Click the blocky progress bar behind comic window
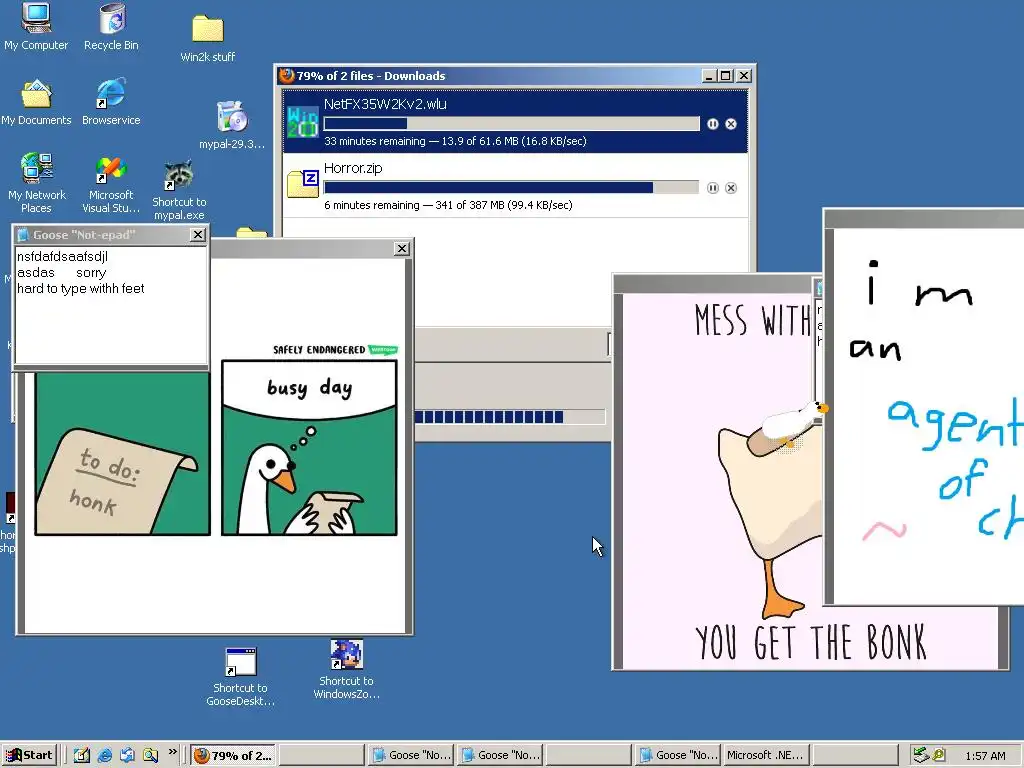 pos(510,417)
